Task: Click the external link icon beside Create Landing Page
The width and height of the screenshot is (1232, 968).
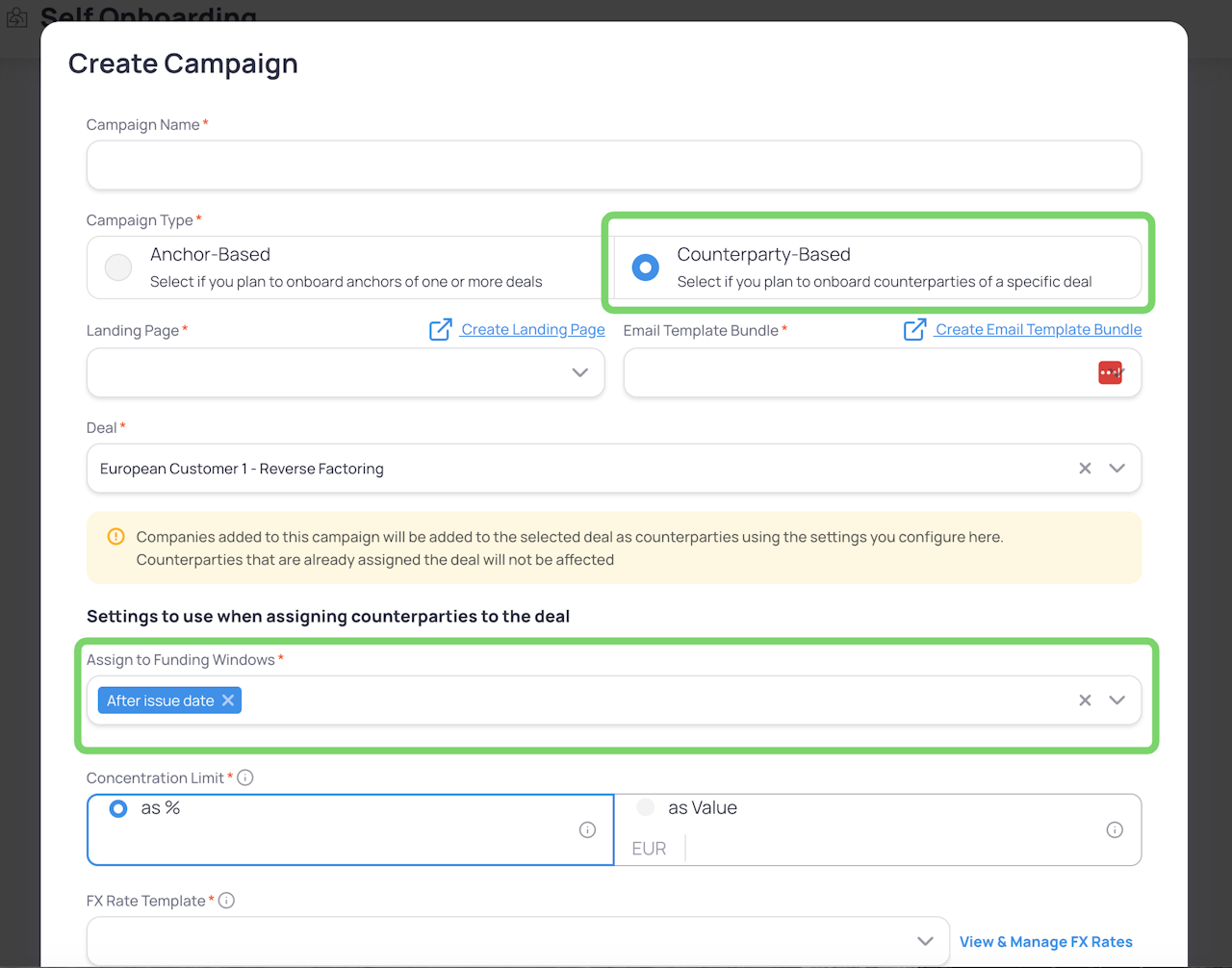Action: [440, 330]
